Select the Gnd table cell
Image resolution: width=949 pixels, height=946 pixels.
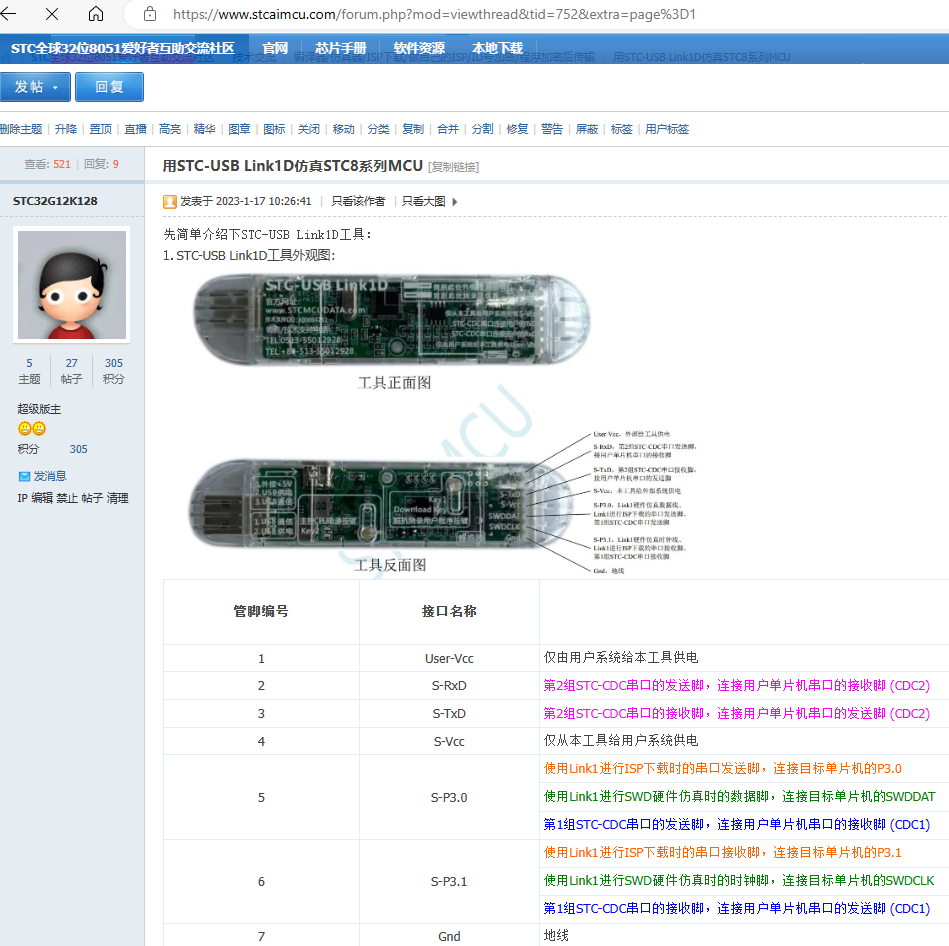(x=449, y=936)
